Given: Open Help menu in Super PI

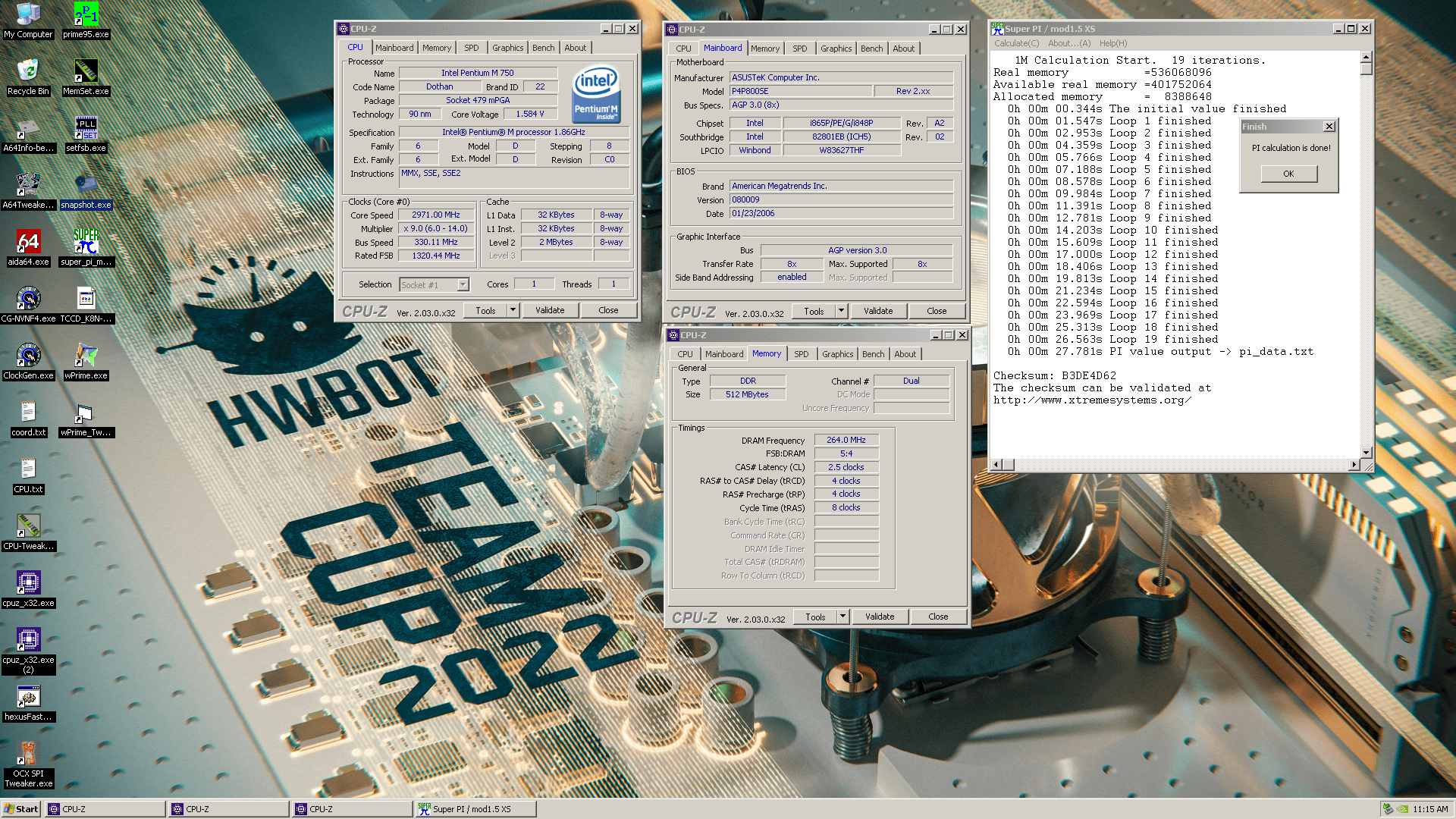Looking at the screenshot, I should pos(1113,43).
